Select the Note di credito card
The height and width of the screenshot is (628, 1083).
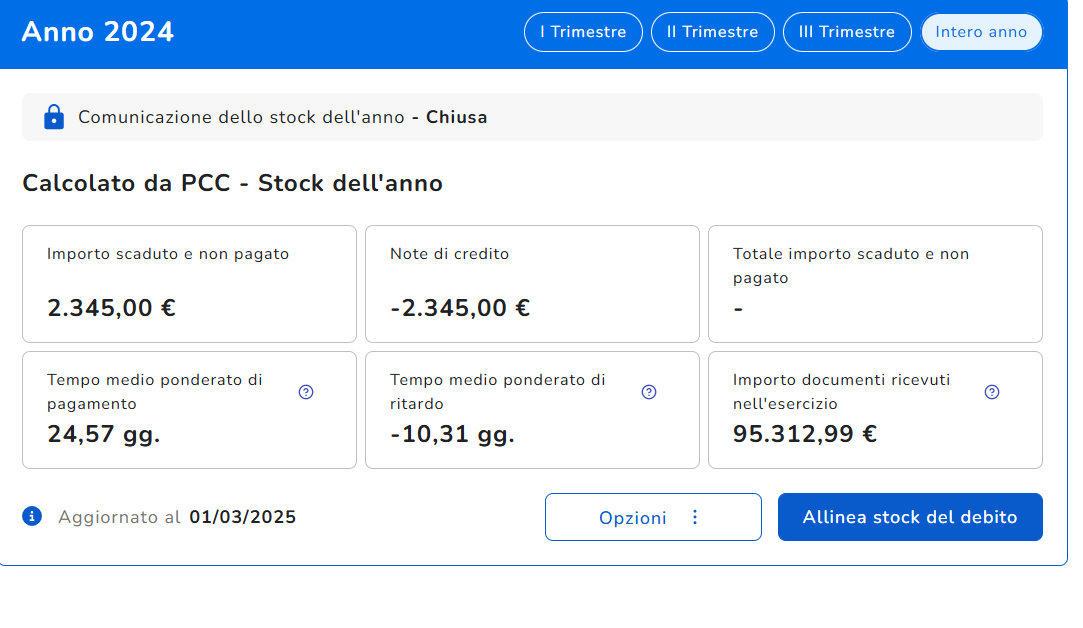coord(532,284)
